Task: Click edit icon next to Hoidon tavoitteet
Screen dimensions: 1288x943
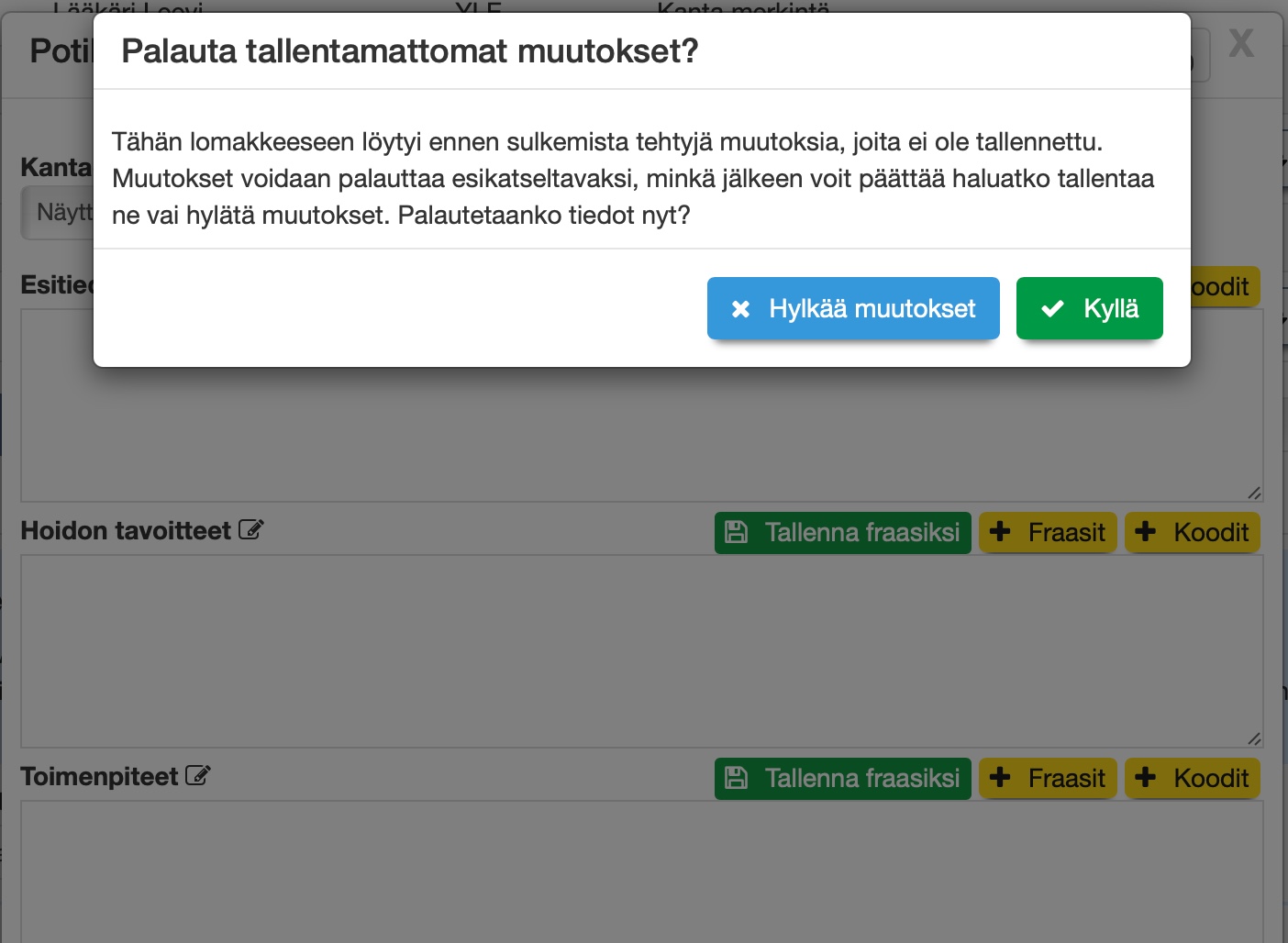Action: click(x=250, y=530)
